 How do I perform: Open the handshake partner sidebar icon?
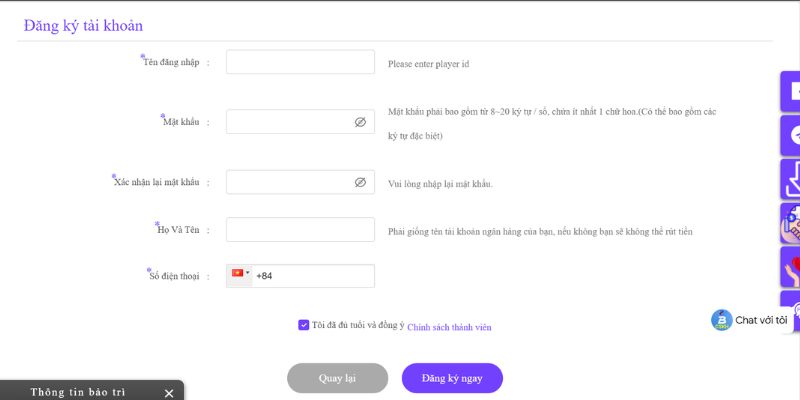[791, 224]
